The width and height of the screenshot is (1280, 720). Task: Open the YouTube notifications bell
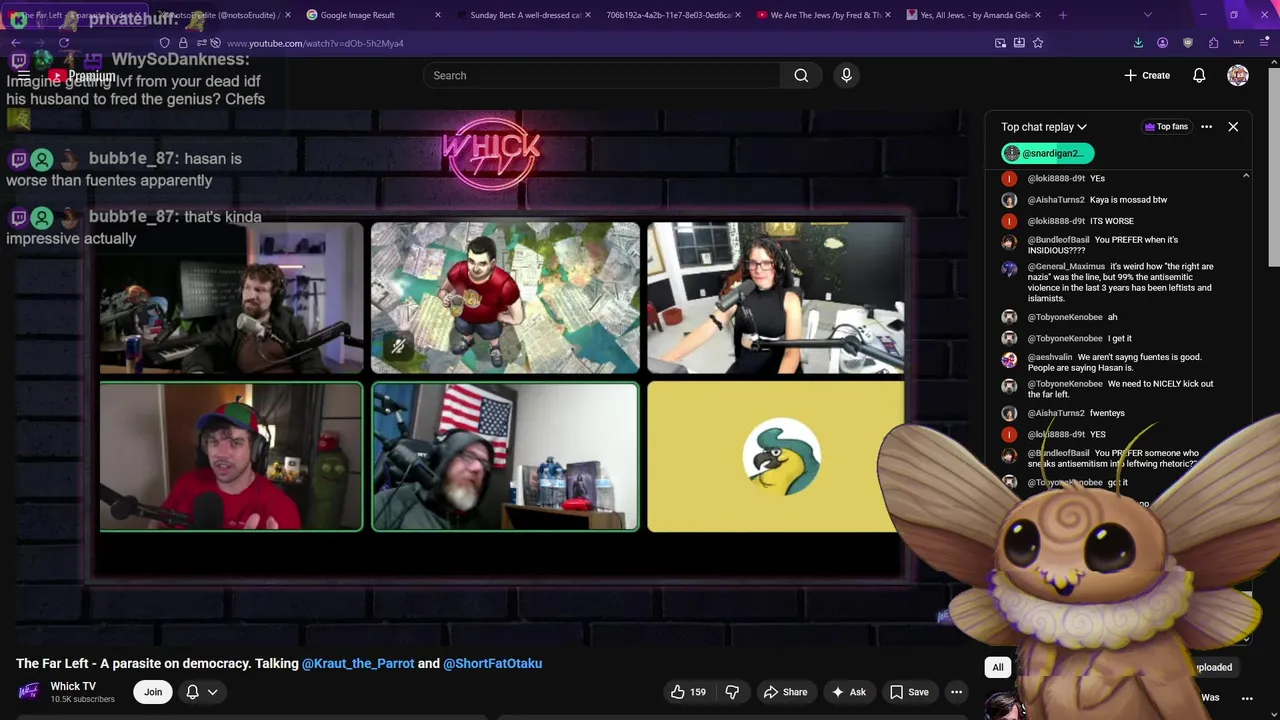point(1199,75)
